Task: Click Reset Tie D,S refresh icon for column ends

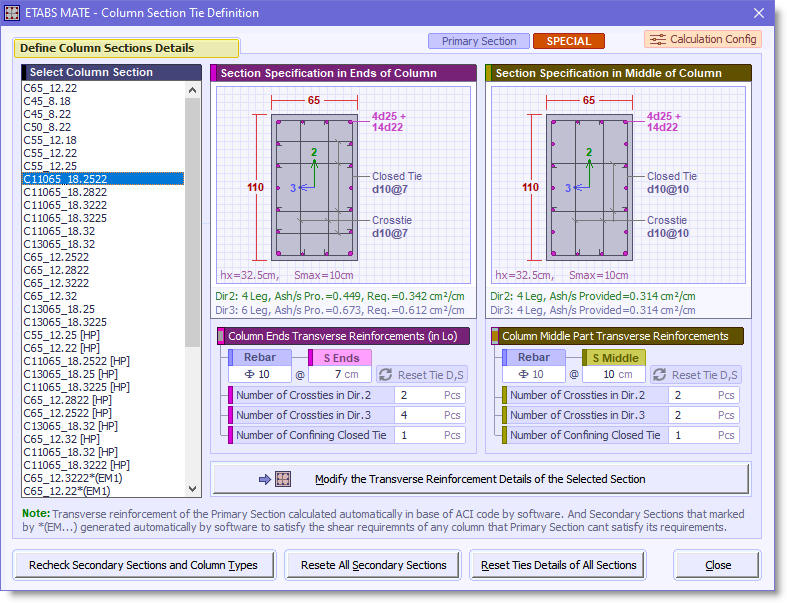Action: click(x=385, y=375)
